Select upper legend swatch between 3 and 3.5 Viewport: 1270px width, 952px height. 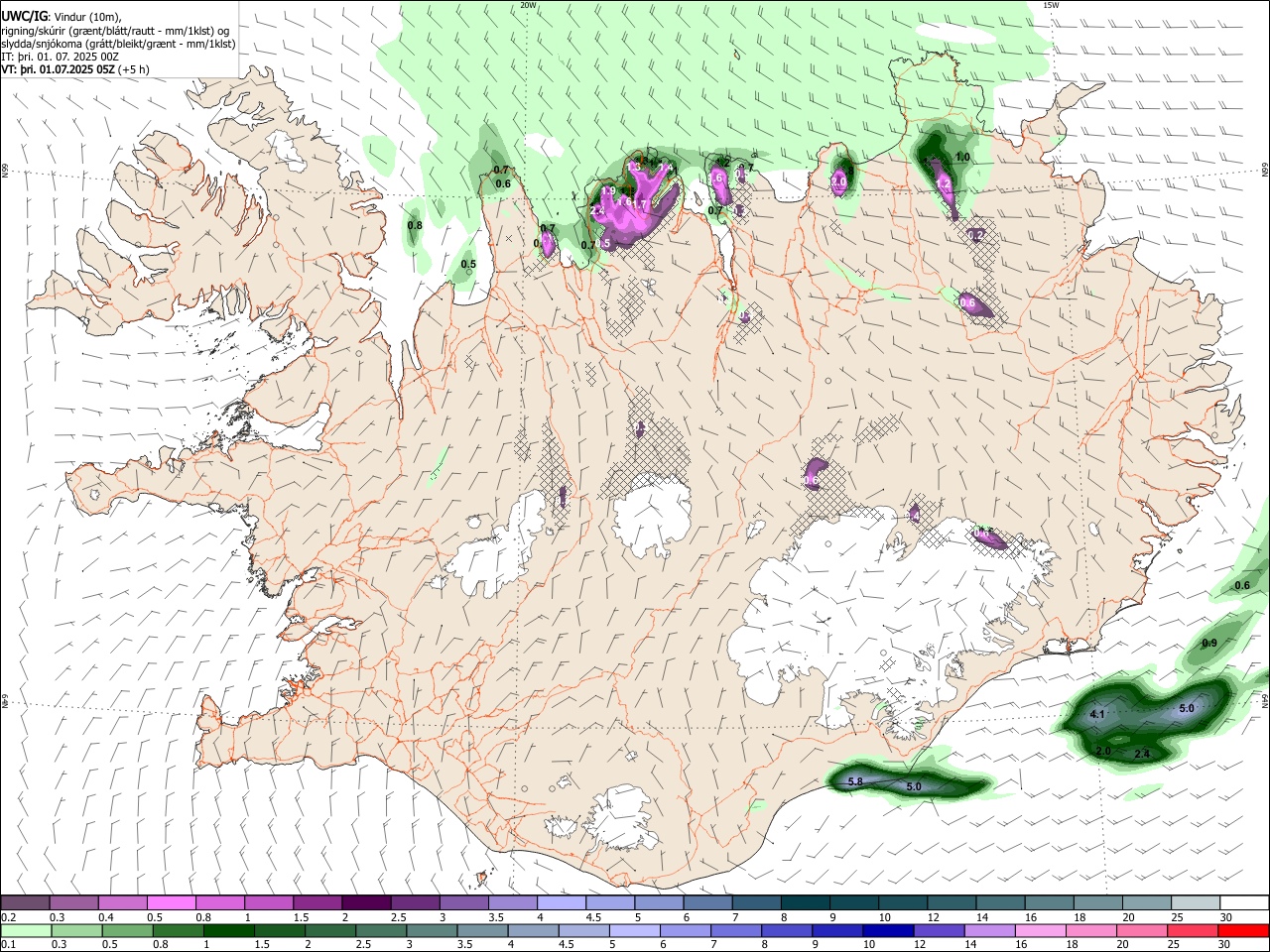[x=464, y=902]
